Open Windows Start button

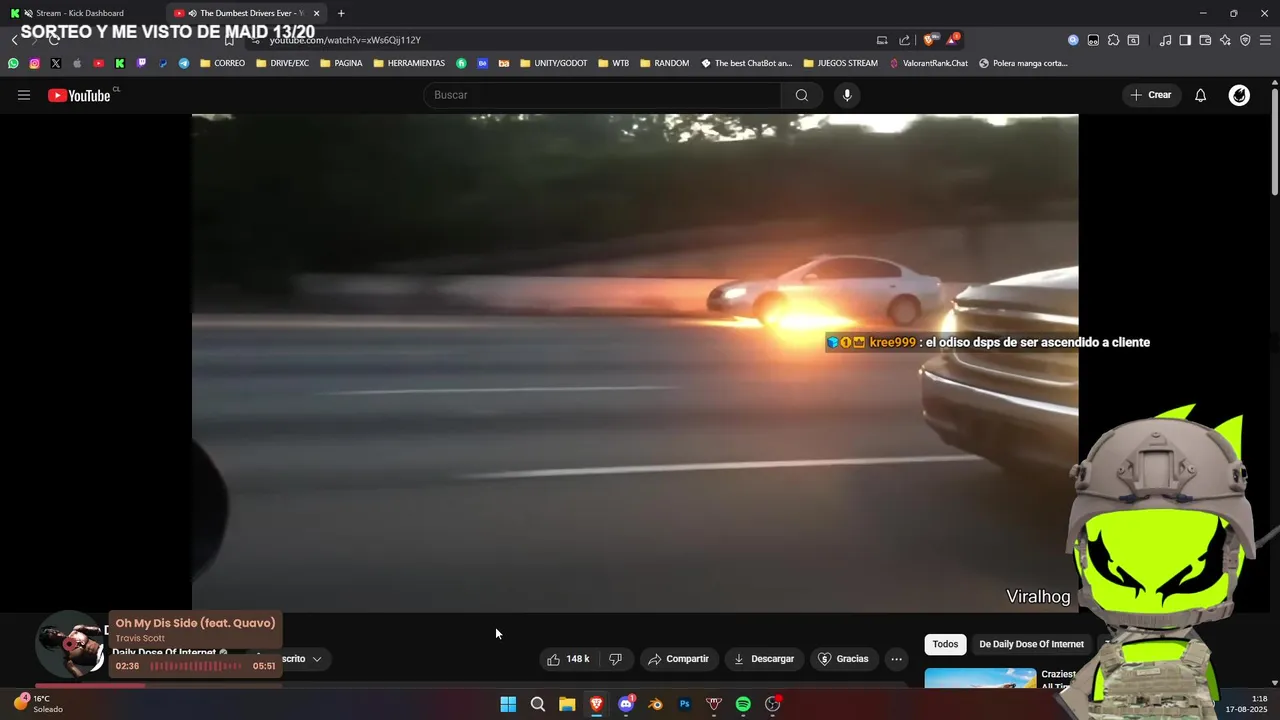pos(508,704)
